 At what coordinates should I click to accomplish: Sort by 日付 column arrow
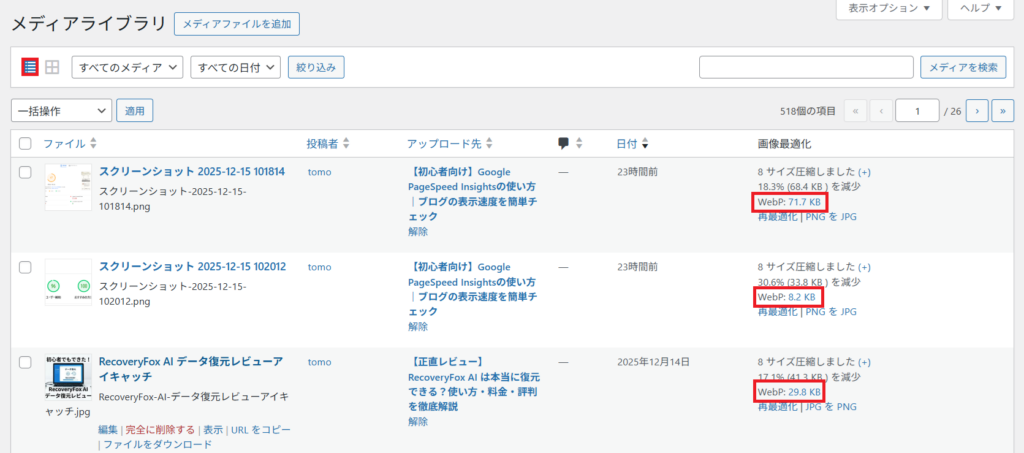(644, 144)
